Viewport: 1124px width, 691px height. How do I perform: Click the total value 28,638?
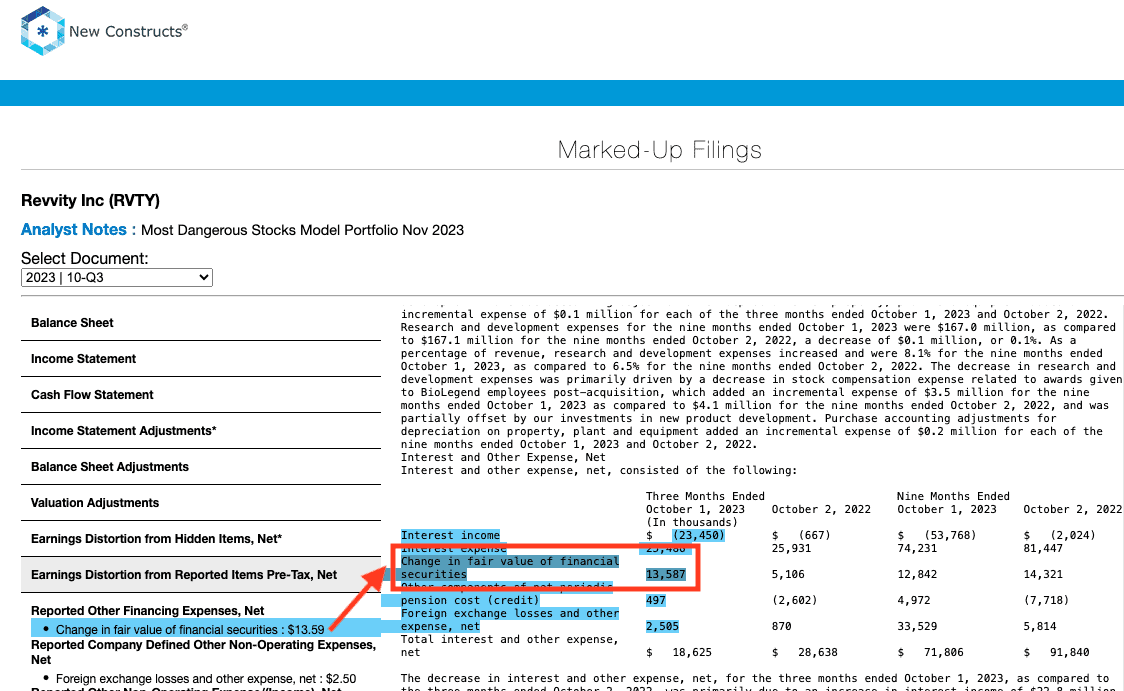pyautogui.click(x=818, y=652)
